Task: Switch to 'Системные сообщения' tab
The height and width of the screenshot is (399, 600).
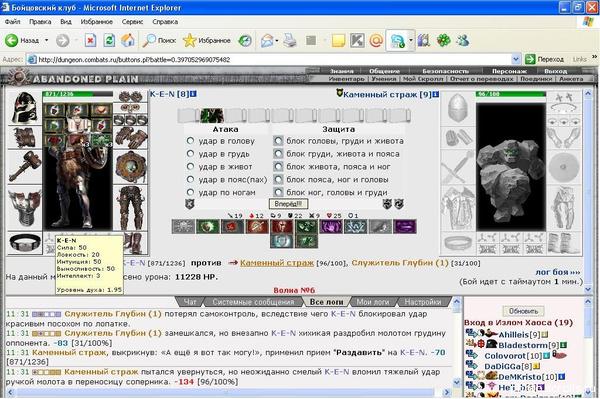Action: click(253, 302)
